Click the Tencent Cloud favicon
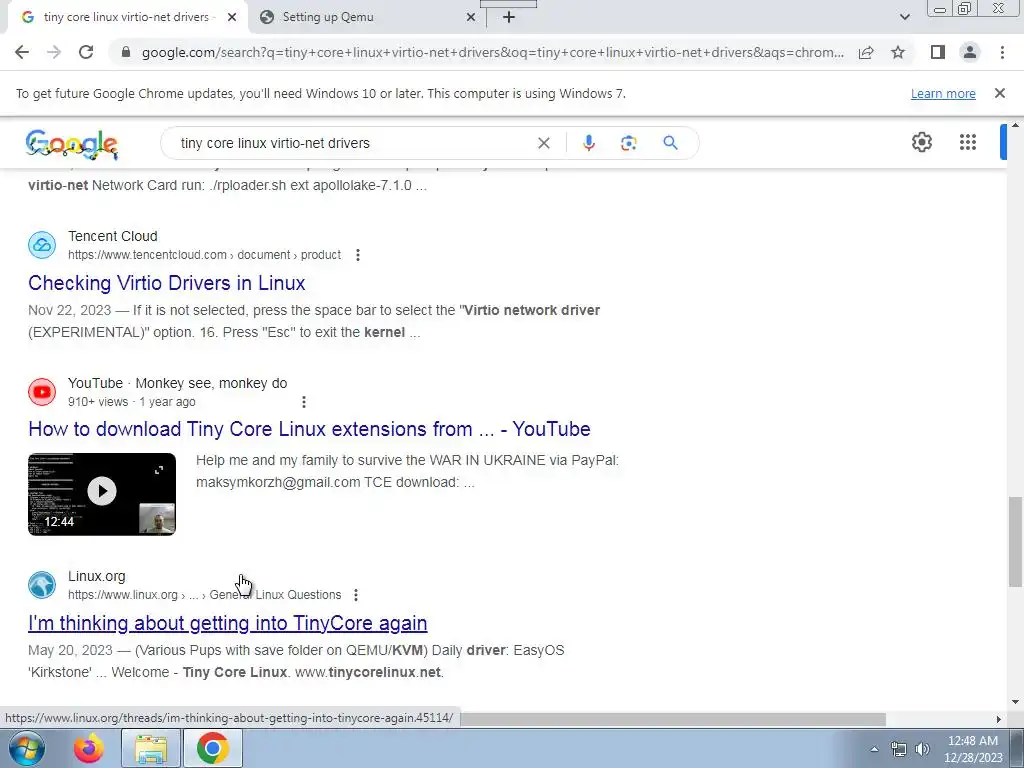 pyautogui.click(x=42, y=246)
